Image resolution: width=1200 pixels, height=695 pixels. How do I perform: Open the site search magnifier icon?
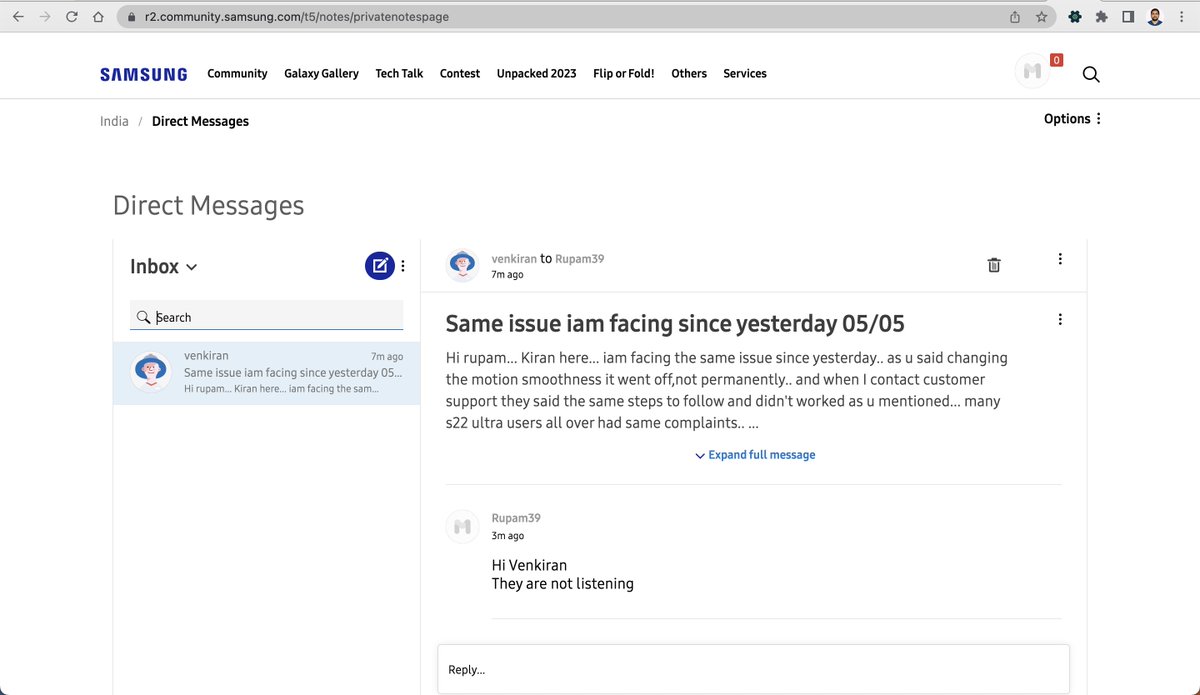tap(1091, 74)
